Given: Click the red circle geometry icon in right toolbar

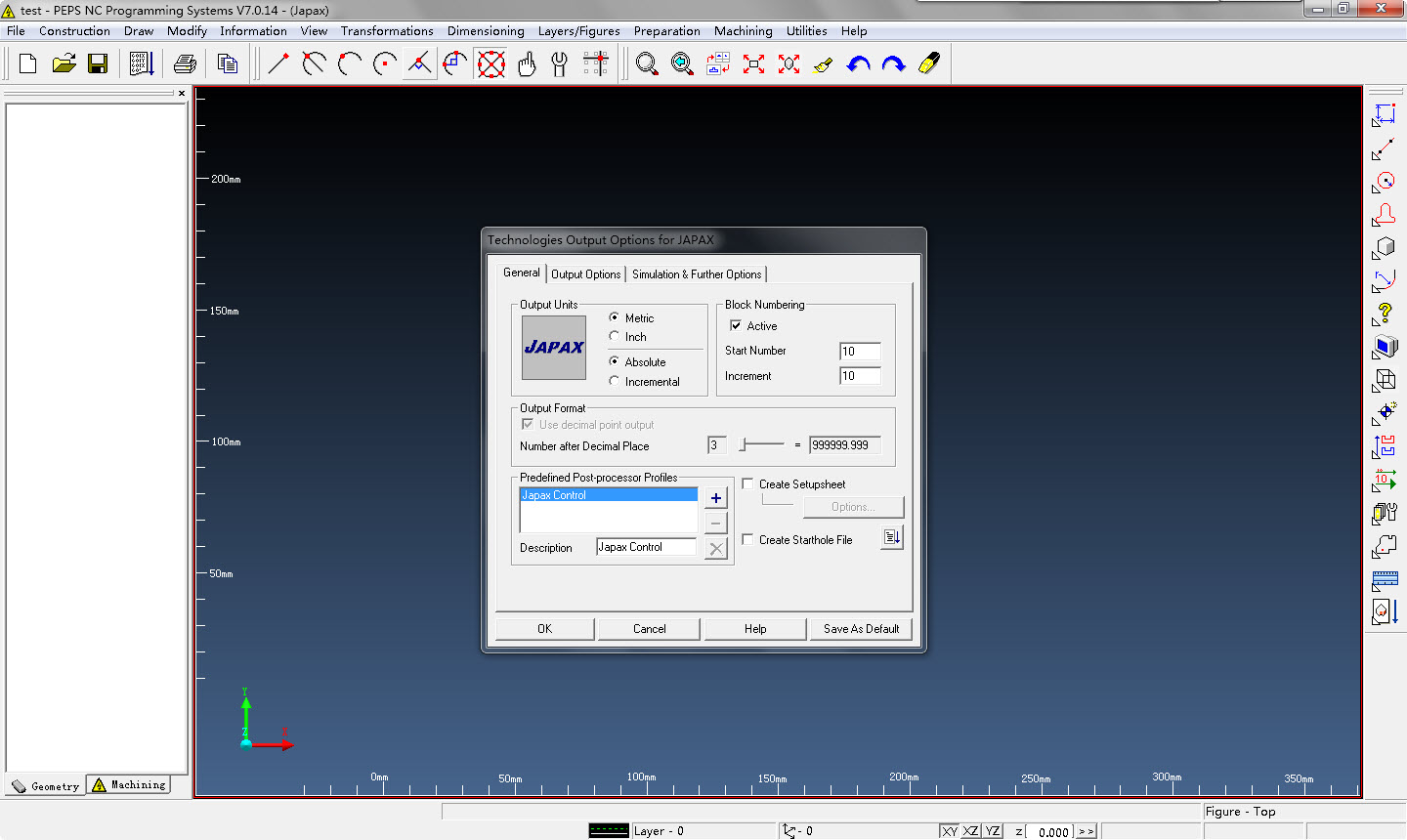Looking at the screenshot, I should point(1384,182).
